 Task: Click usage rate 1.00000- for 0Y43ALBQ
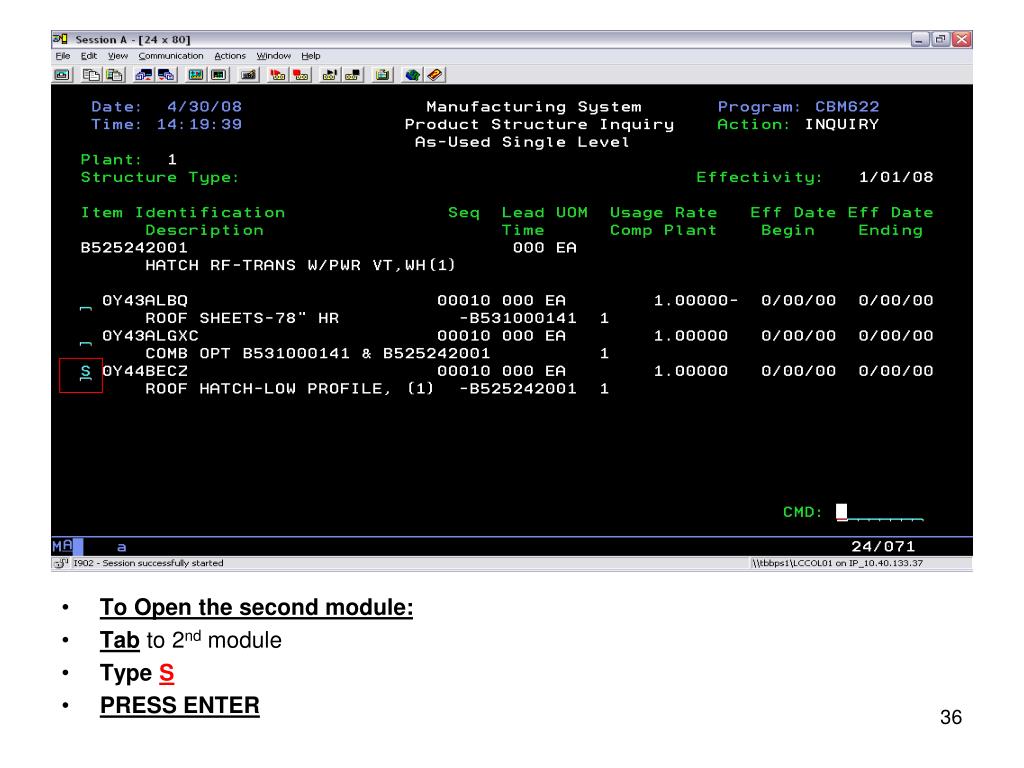[696, 300]
